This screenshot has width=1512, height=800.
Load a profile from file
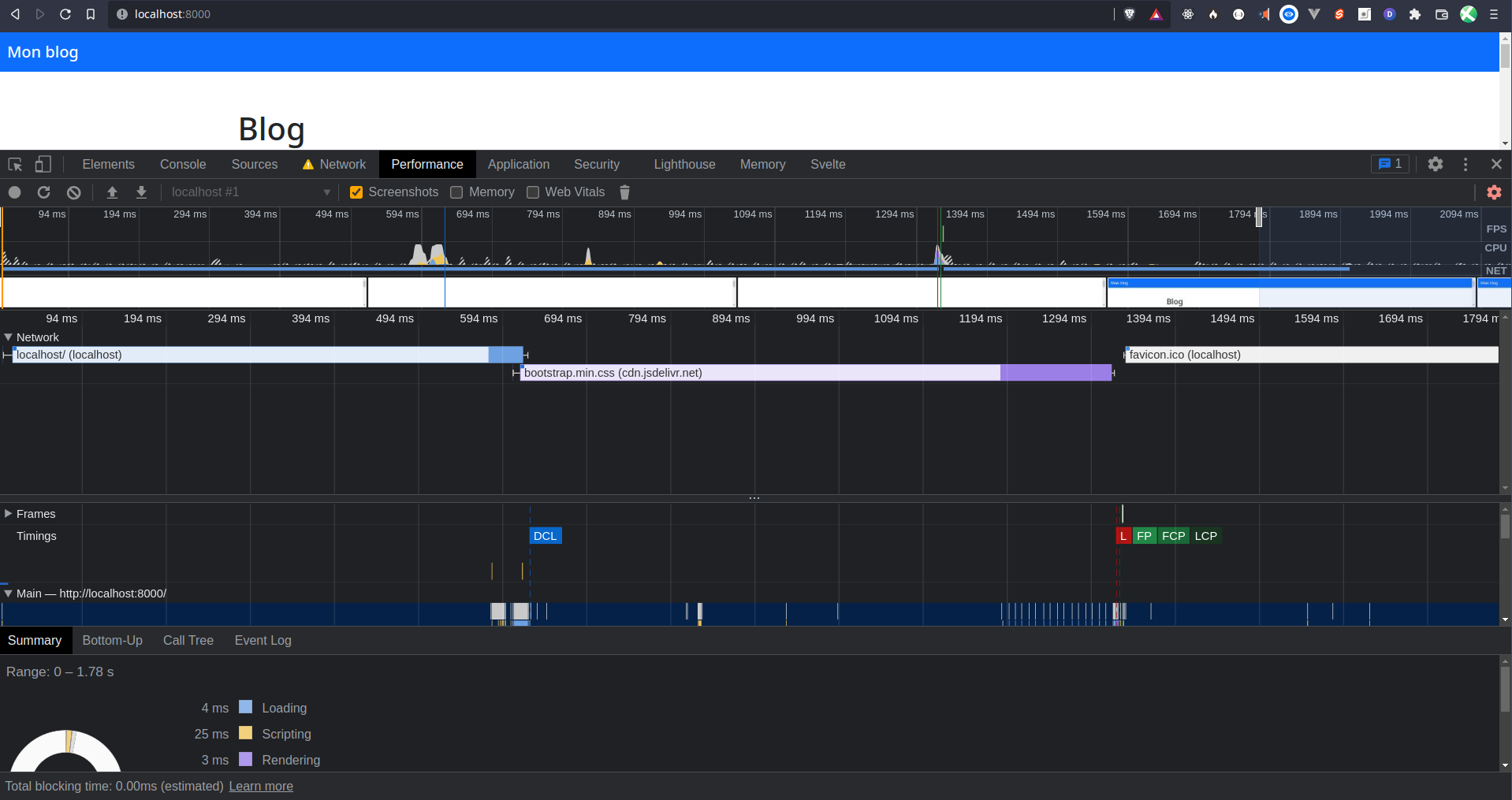coord(112,192)
